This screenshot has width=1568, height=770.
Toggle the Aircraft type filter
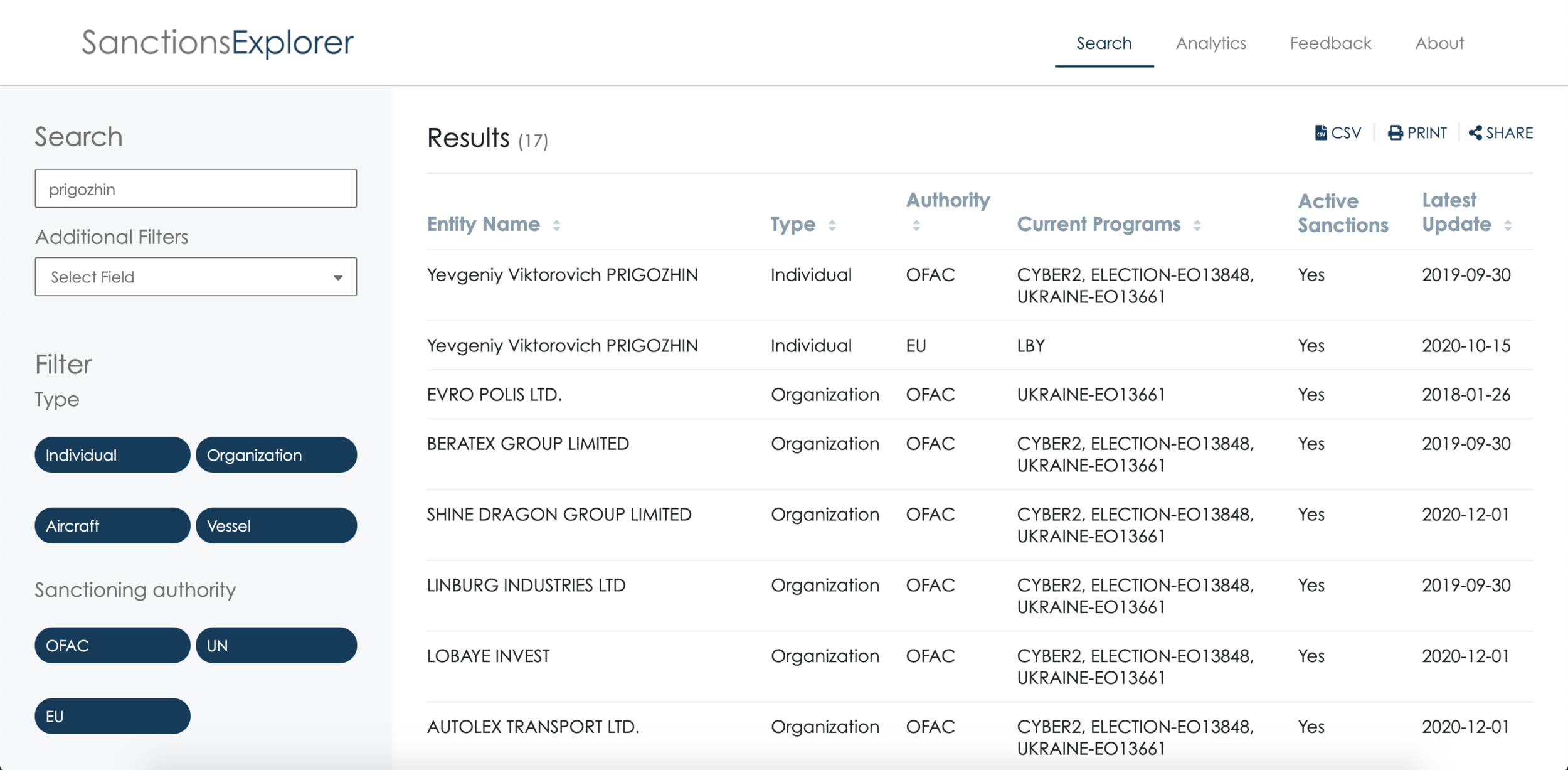click(112, 525)
